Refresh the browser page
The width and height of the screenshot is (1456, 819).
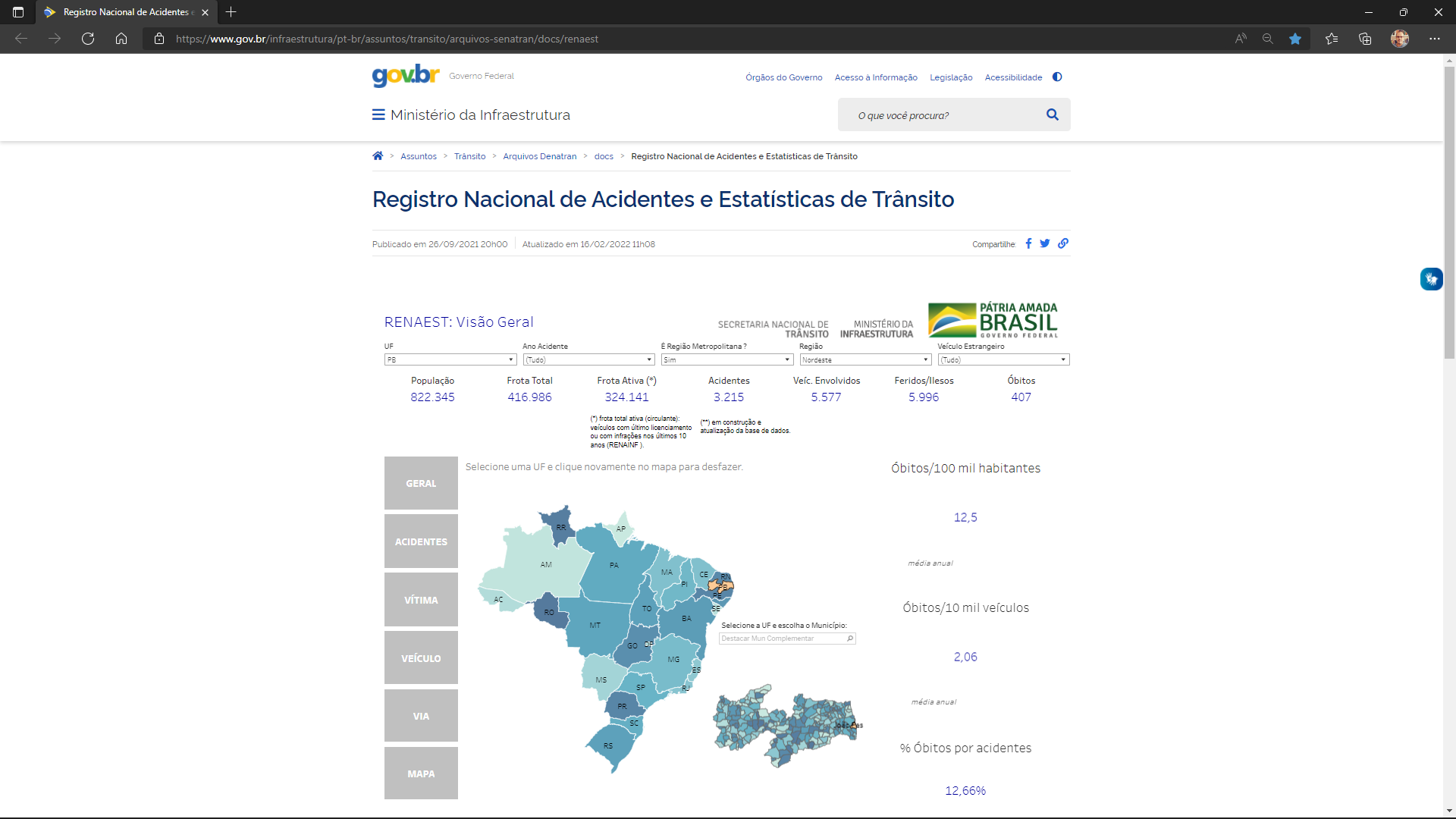88,39
